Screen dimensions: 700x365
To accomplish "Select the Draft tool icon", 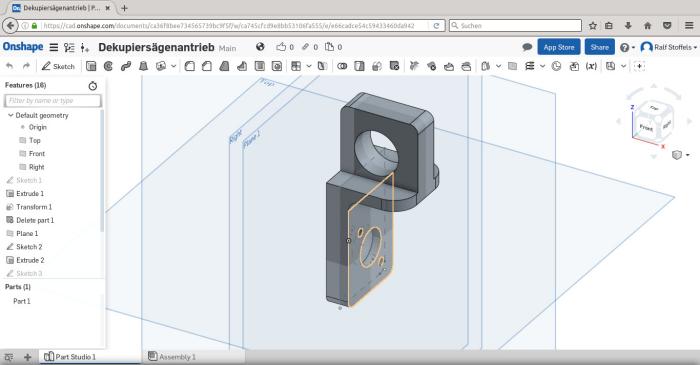I will (224, 66).
